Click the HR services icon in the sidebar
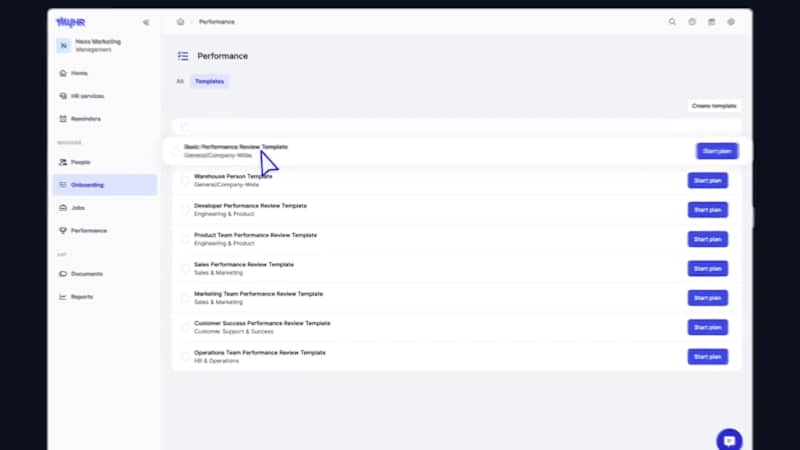Viewport: 800px width, 450px height. (63, 96)
